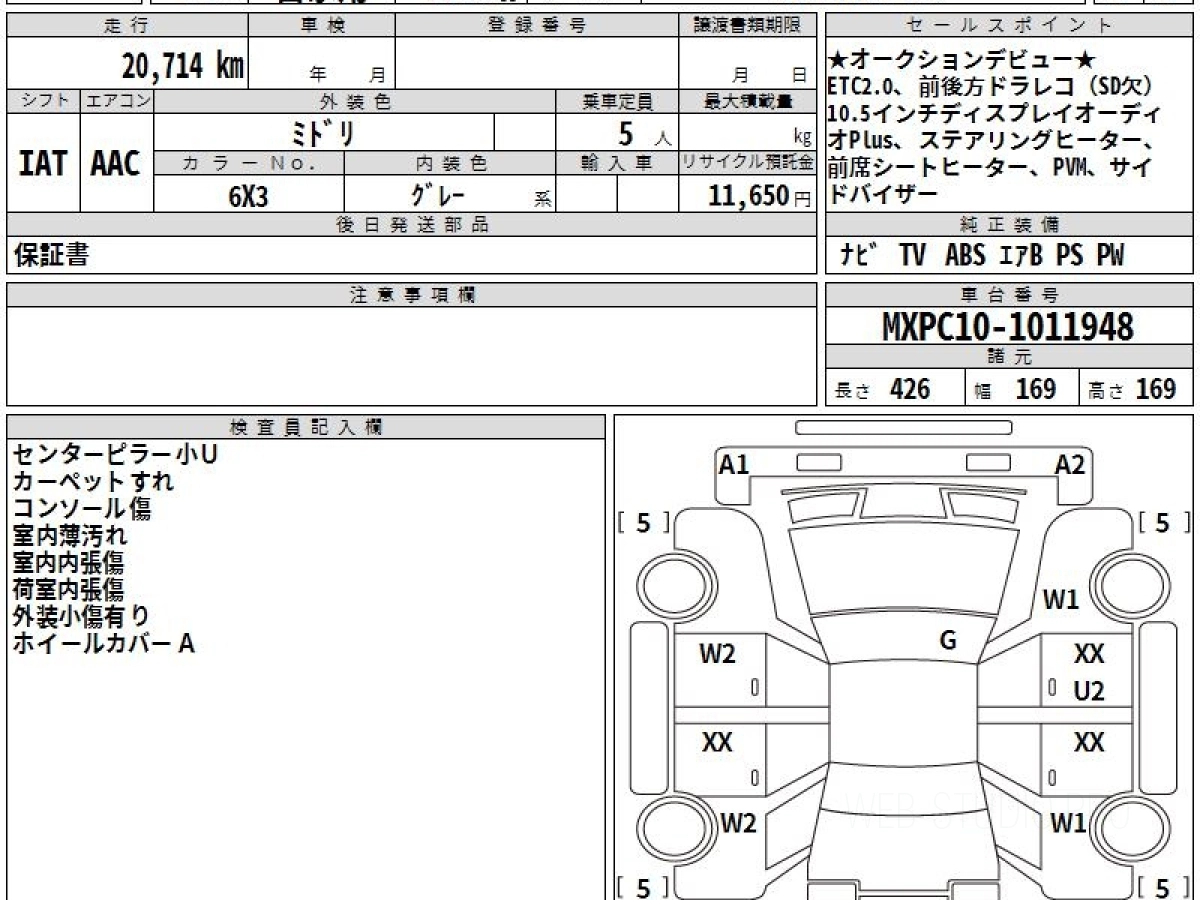Click the U2 dent marker on the car diagram
1200x900 pixels.
tap(1088, 691)
